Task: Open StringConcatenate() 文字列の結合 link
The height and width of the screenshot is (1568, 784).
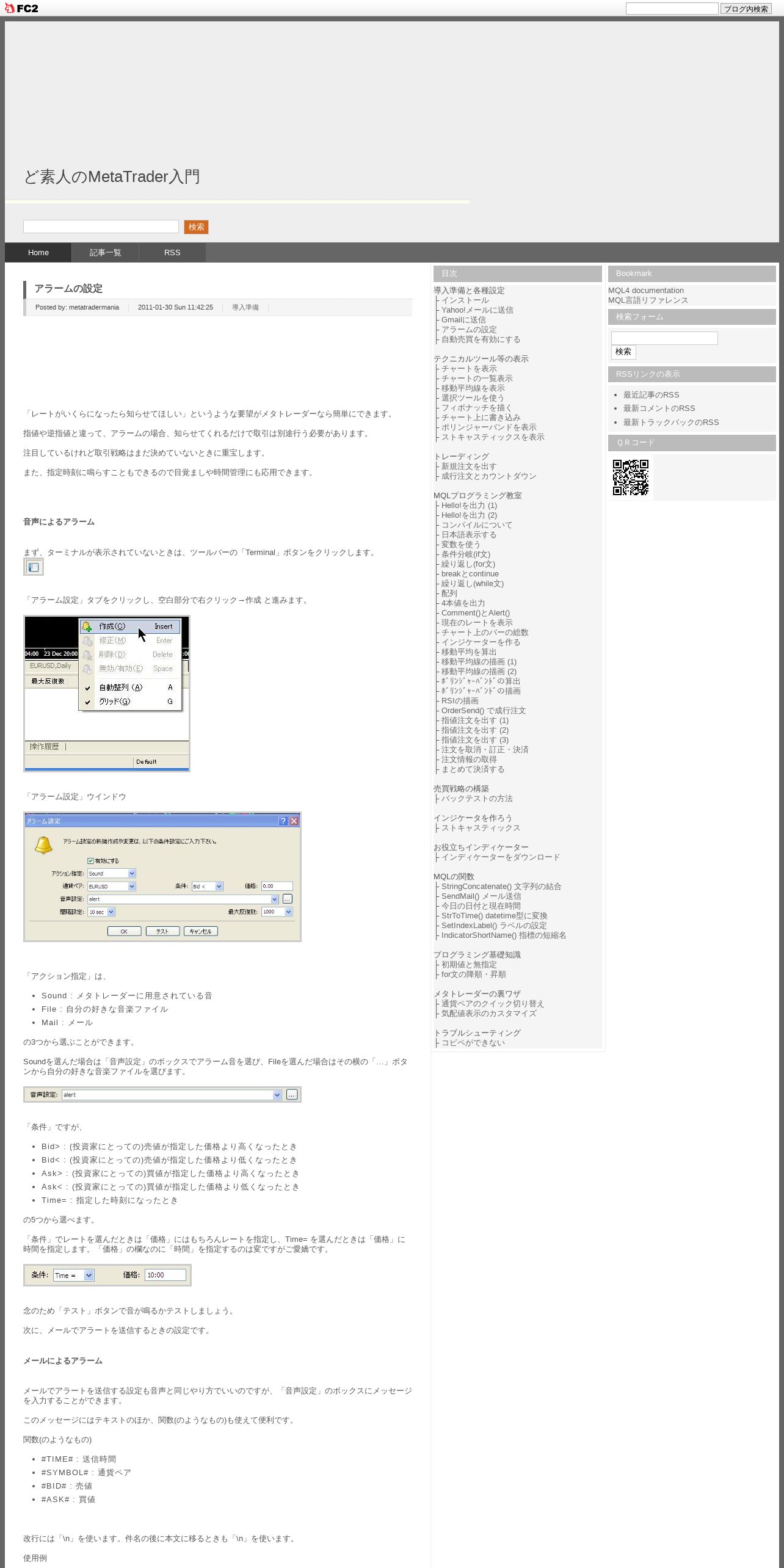Action: pyautogui.click(x=501, y=887)
